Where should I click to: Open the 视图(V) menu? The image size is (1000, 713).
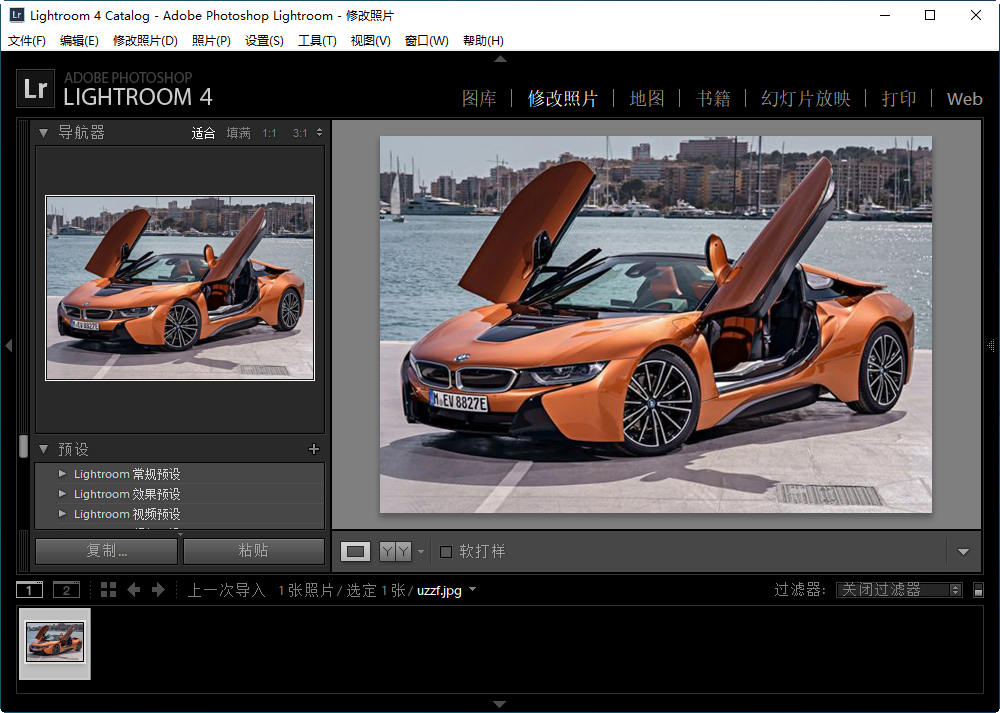(371, 41)
